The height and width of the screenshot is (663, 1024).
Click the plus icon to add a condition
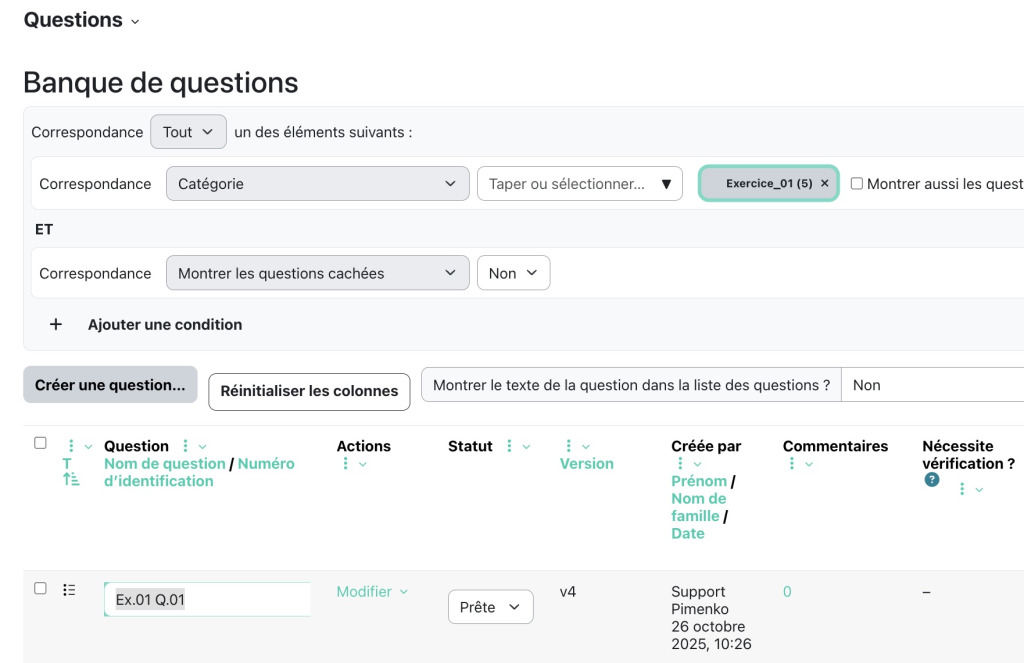point(56,324)
